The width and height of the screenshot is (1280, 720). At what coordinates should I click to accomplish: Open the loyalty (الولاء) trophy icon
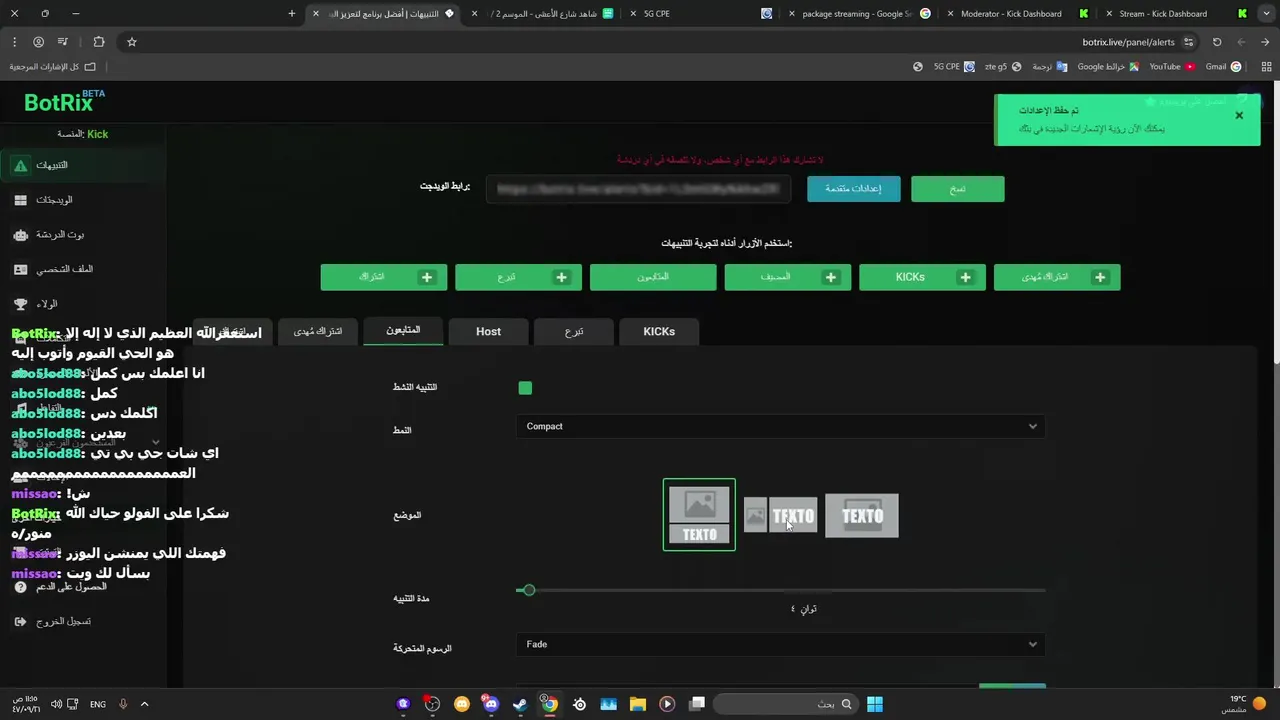tap(20, 304)
